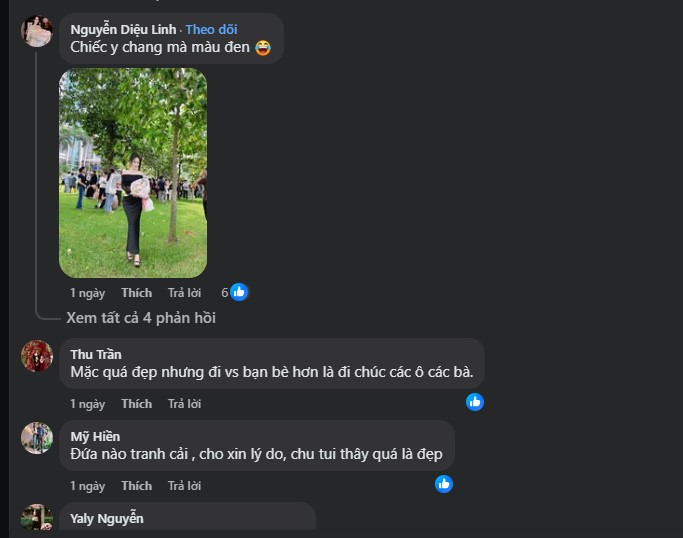This screenshot has height=538, width=683.
Task: Like Mỹ Hiền's comment with Thích
Action: pos(136,486)
